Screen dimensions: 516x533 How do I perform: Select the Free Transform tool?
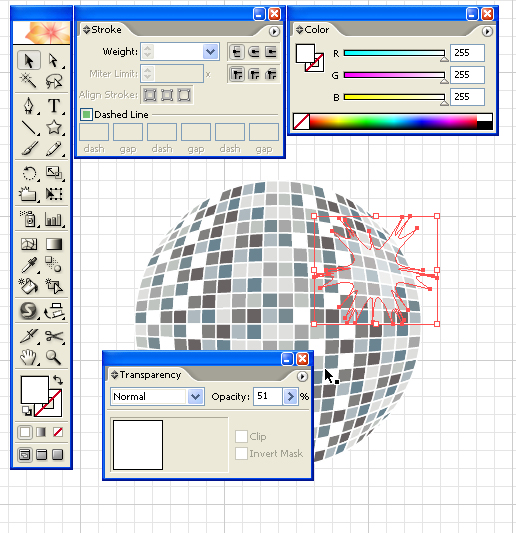point(53,194)
